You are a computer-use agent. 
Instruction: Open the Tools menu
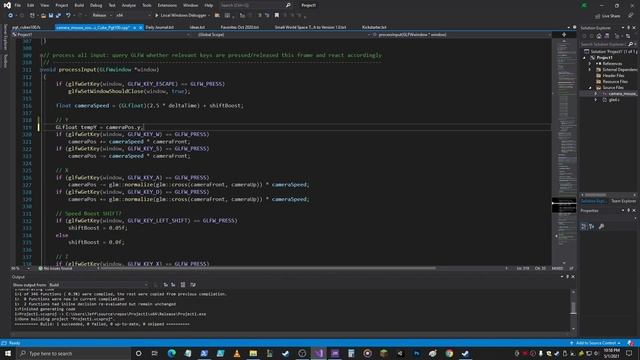[x=147, y=5]
